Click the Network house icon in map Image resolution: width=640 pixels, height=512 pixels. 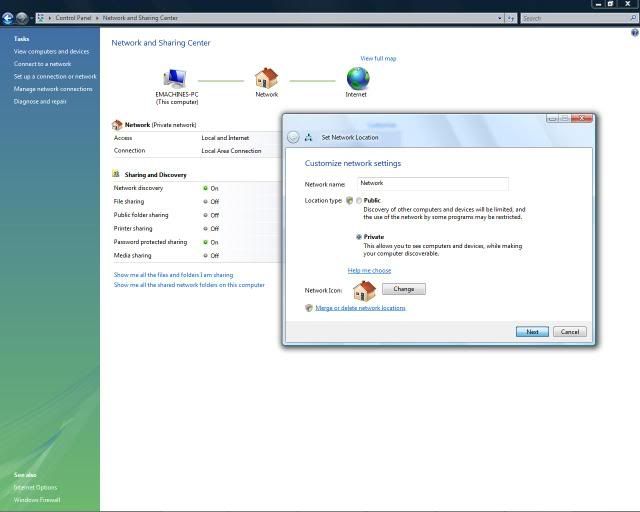click(x=266, y=79)
